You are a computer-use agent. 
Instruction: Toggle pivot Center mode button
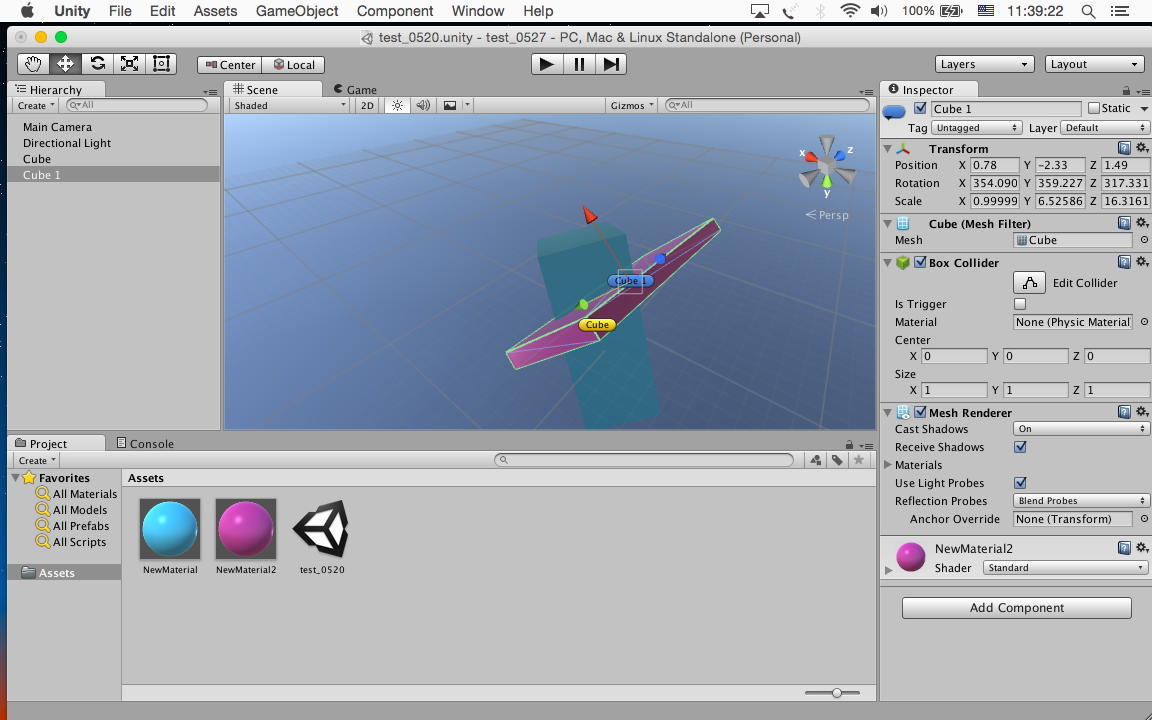pyautogui.click(x=230, y=65)
